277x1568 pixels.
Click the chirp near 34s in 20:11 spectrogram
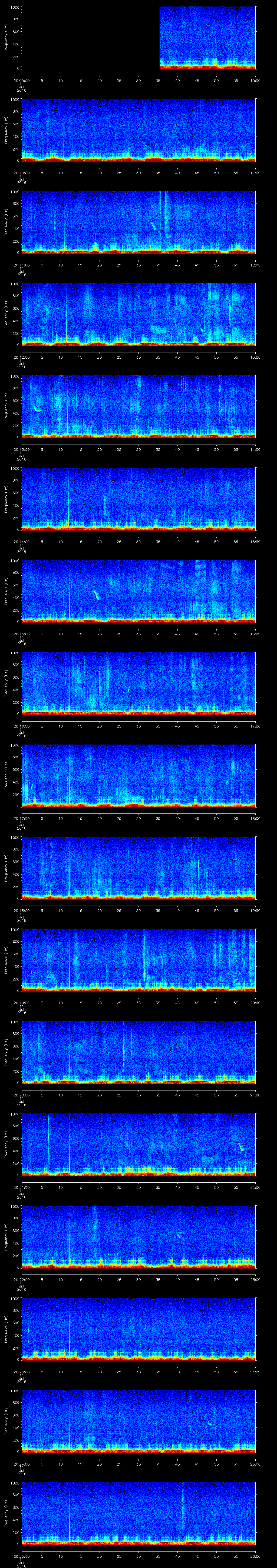(153, 226)
